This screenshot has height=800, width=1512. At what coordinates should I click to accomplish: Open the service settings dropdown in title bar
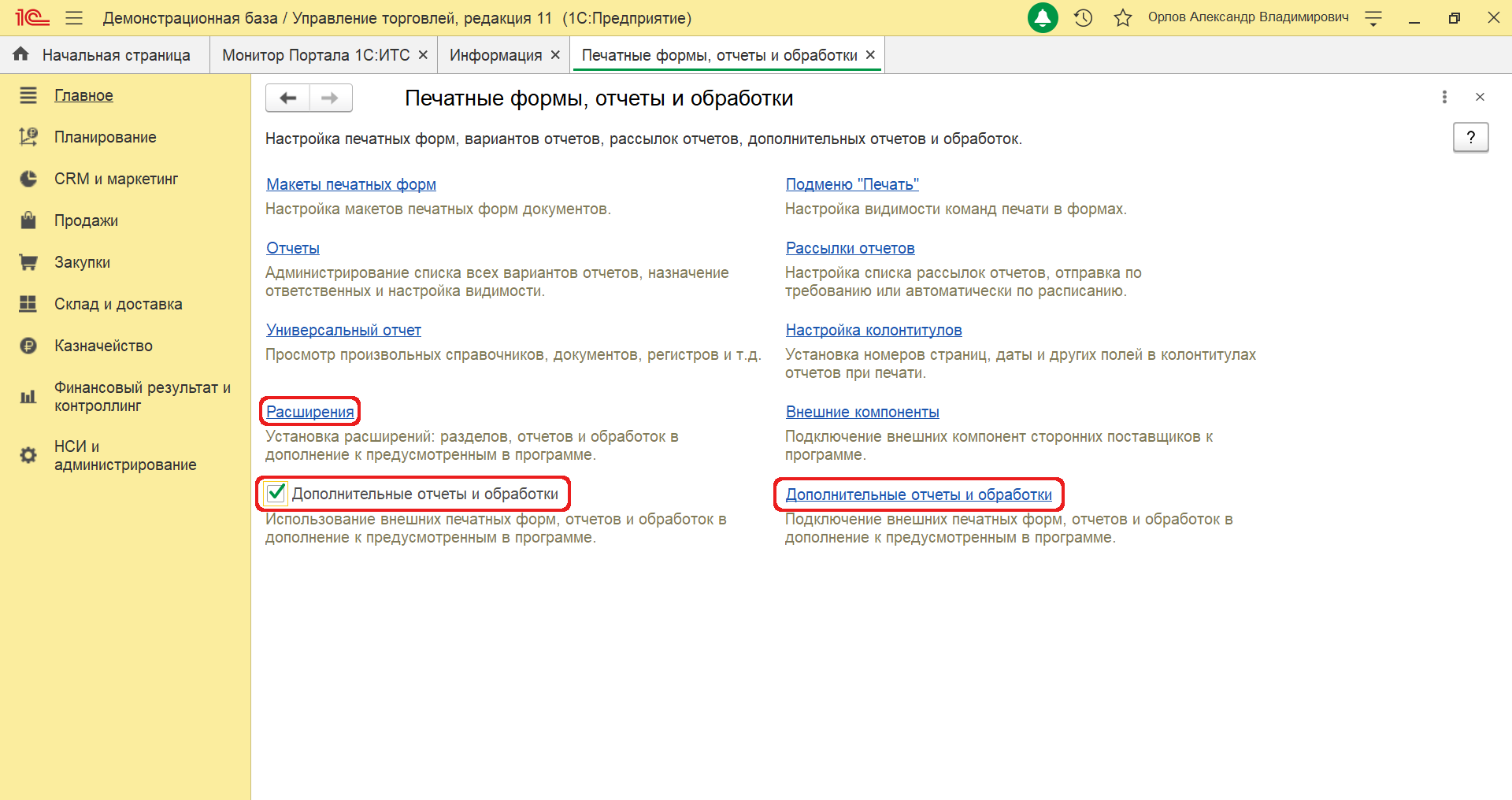1373,19
